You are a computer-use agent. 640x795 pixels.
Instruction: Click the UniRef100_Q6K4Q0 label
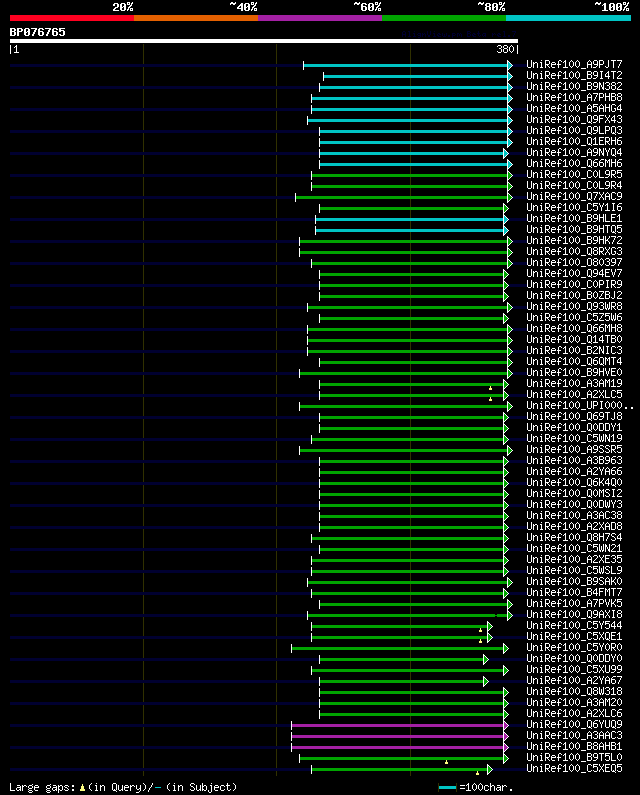[x=574, y=482]
